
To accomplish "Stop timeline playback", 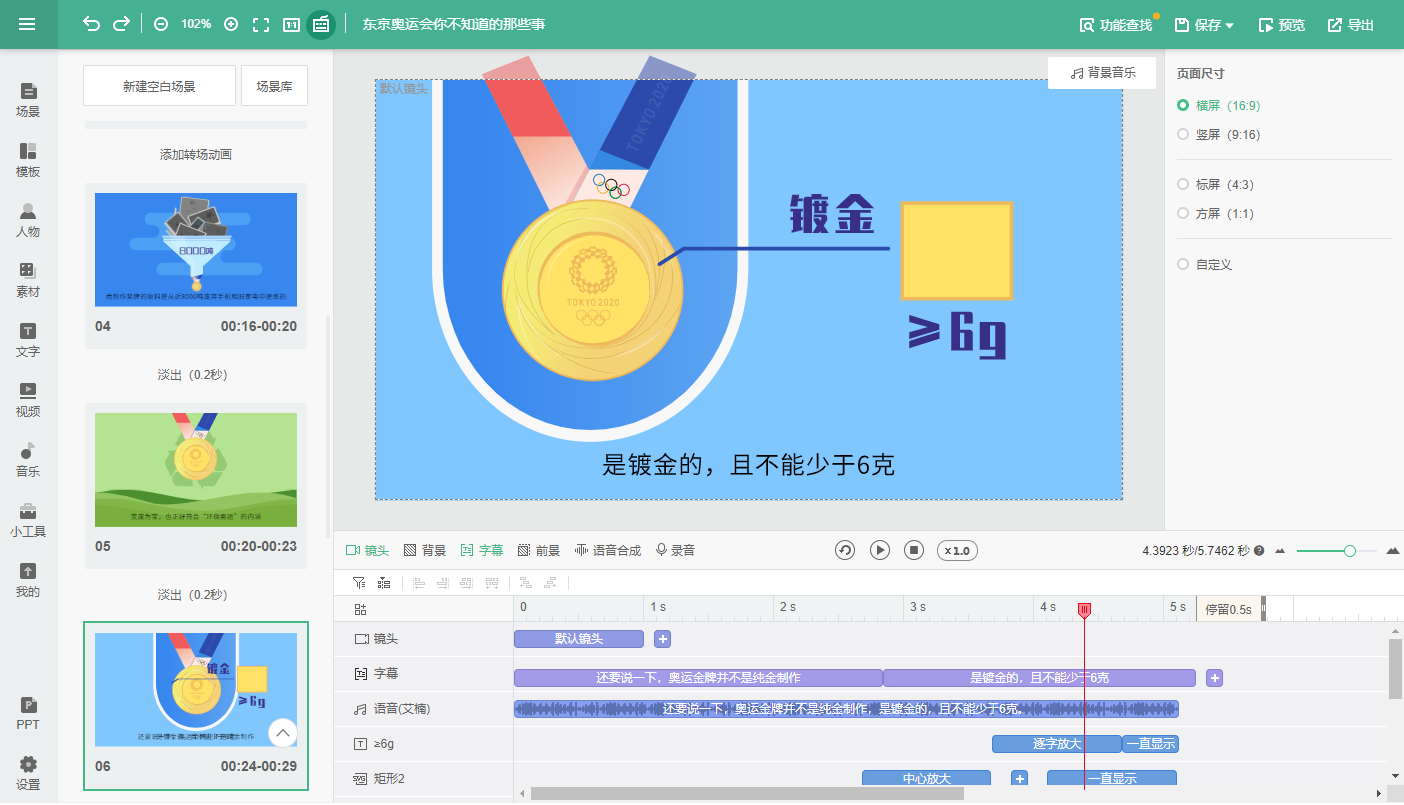I will pyautogui.click(x=913, y=550).
